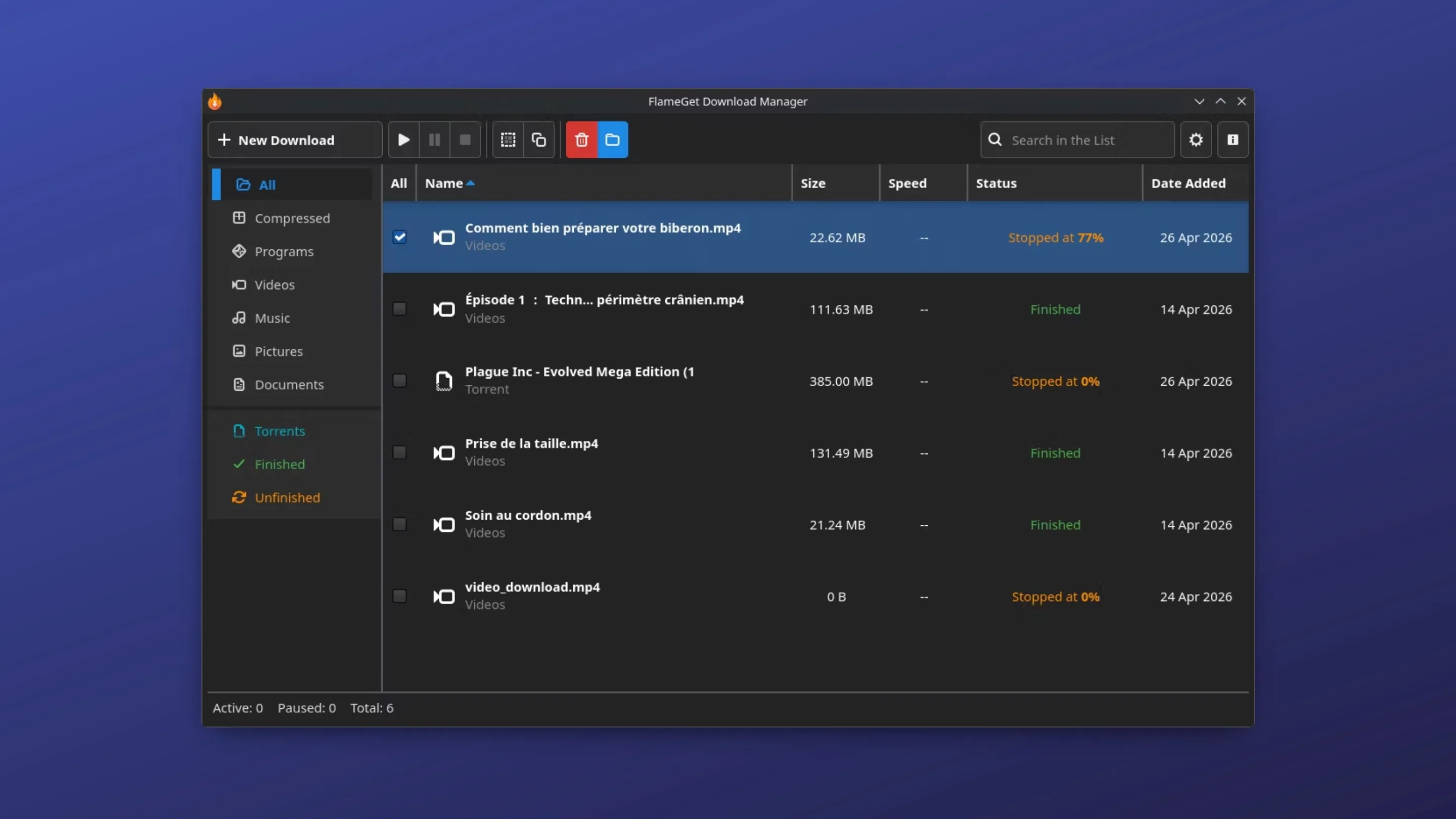
Task: Tick the checkbox beside Soin au cordon.mp4
Action: 399,525
